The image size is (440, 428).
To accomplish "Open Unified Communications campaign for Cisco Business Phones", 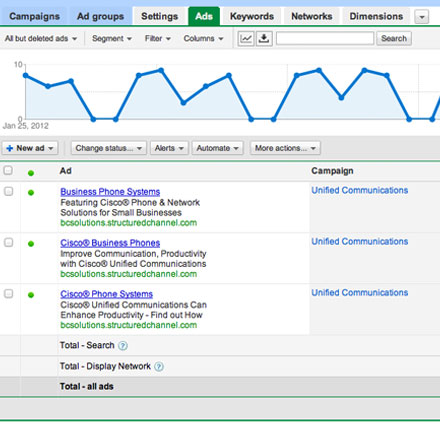I will coord(360,241).
